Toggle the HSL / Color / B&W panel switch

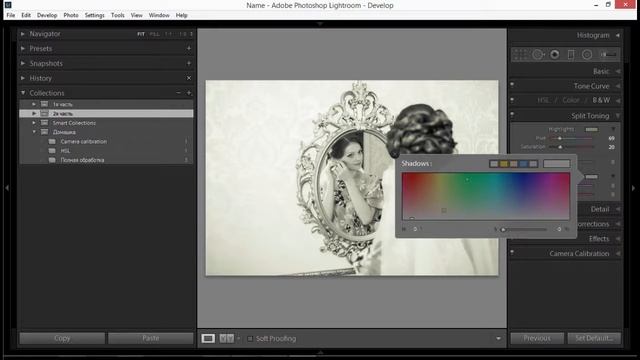[512, 100]
